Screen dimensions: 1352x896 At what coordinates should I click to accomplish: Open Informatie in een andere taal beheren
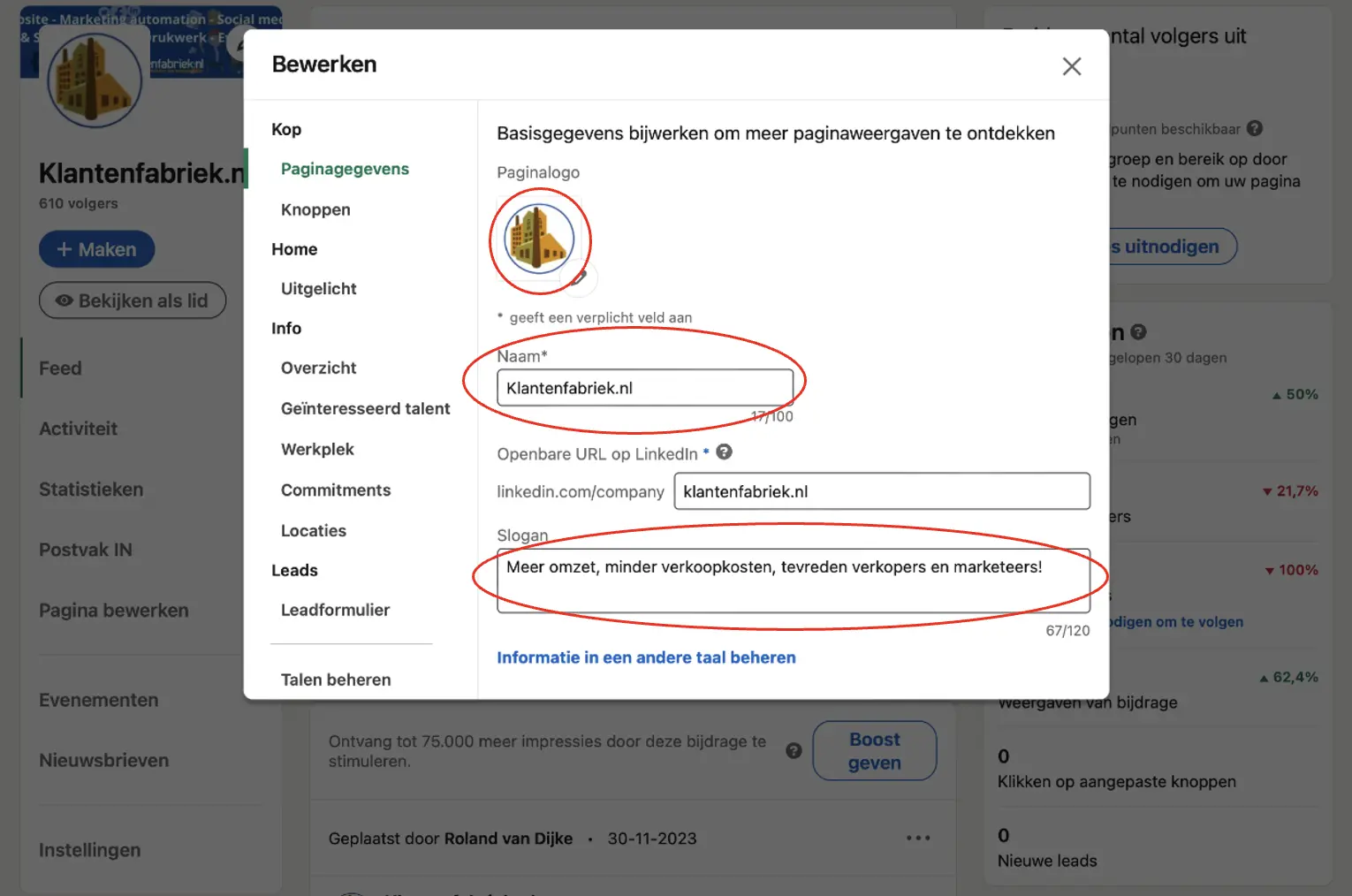[x=646, y=657]
